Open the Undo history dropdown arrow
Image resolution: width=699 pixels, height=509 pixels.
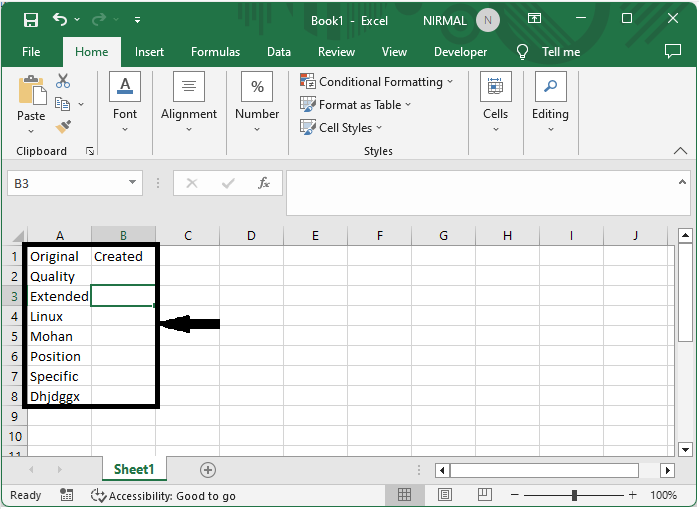tap(77, 20)
